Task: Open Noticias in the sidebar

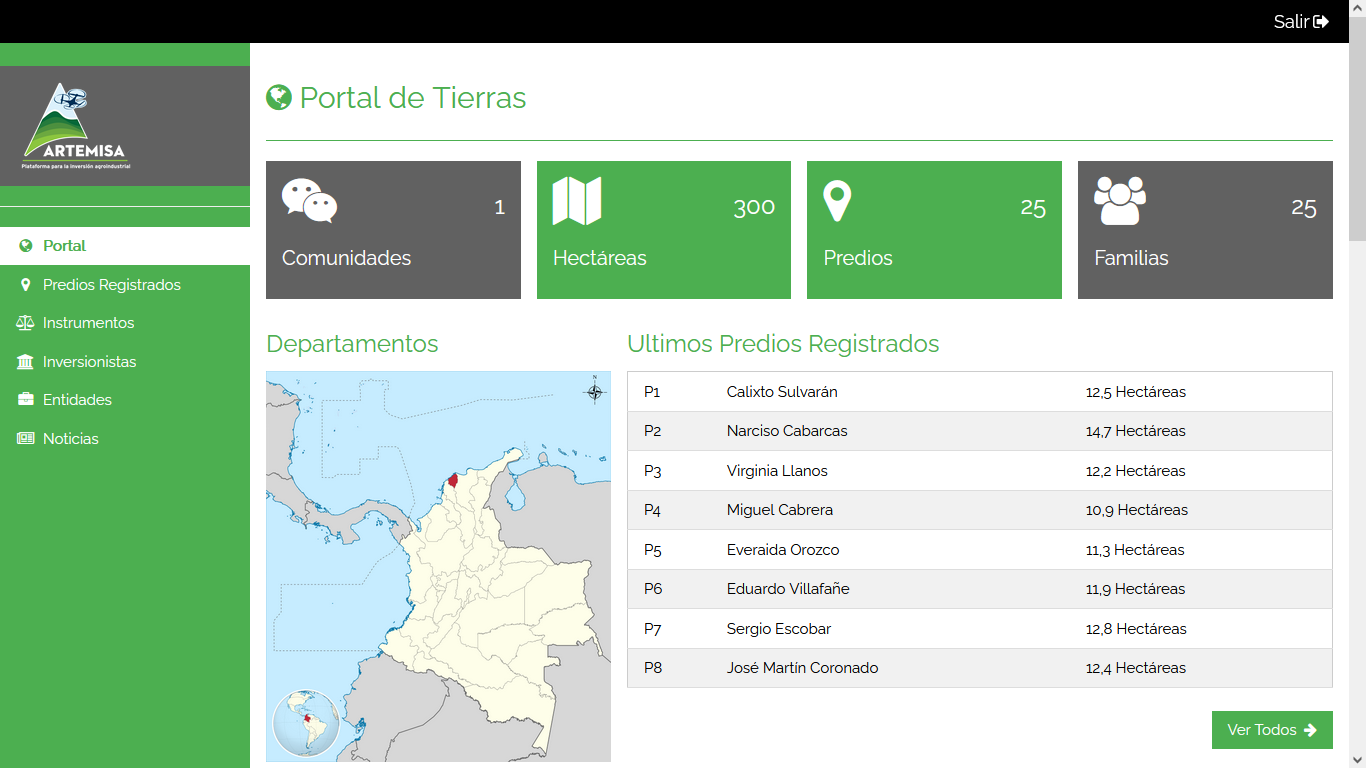Action: click(x=125, y=439)
